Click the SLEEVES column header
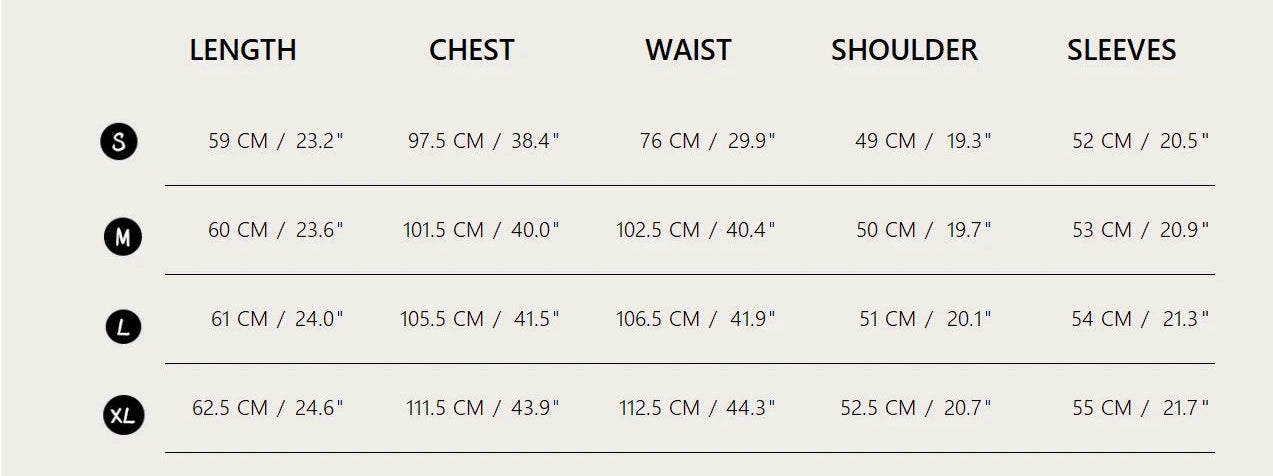This screenshot has width=1273, height=476. (x=1121, y=50)
